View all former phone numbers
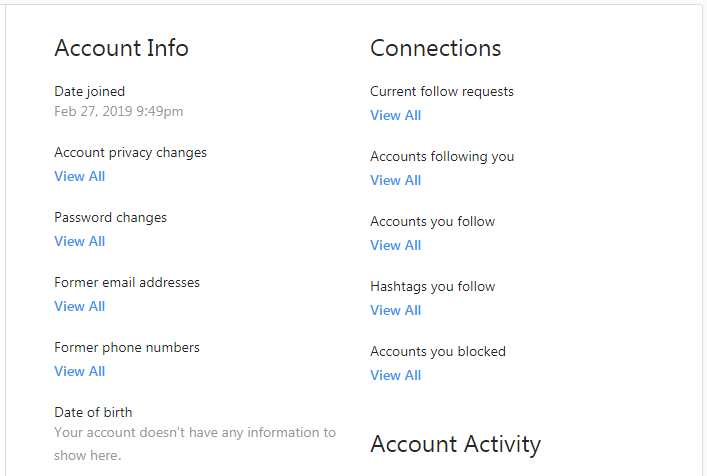This screenshot has width=707, height=476. pyautogui.click(x=79, y=371)
